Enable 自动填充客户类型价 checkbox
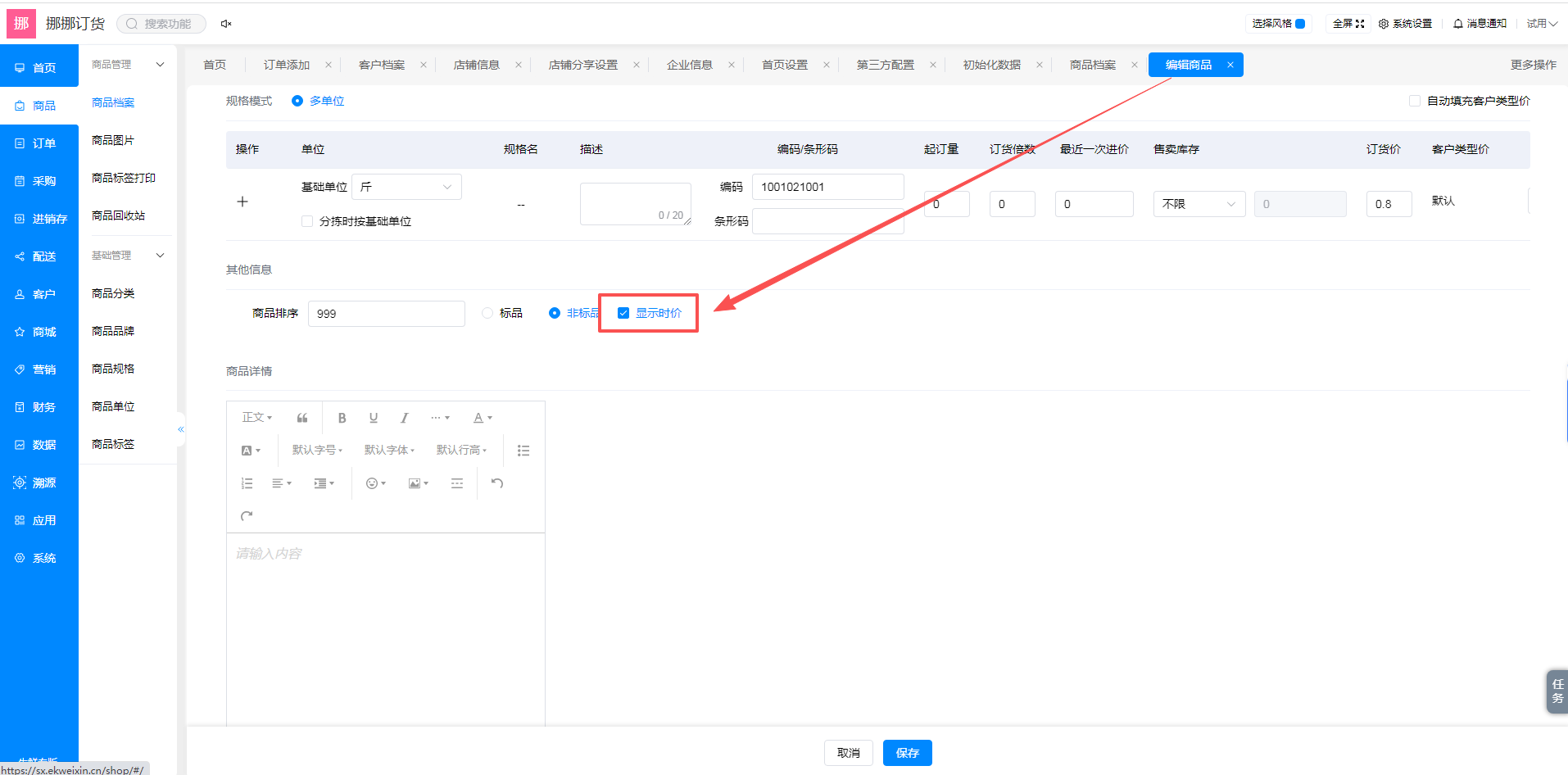The height and width of the screenshot is (775, 1568). pyautogui.click(x=1415, y=101)
